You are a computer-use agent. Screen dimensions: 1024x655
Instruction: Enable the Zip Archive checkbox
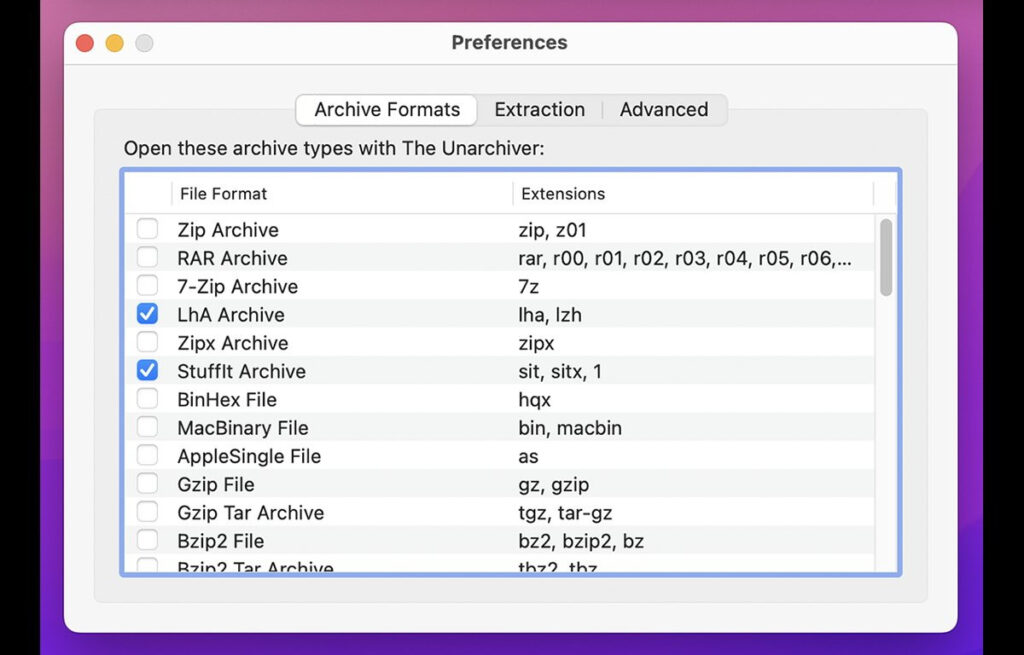click(x=147, y=230)
